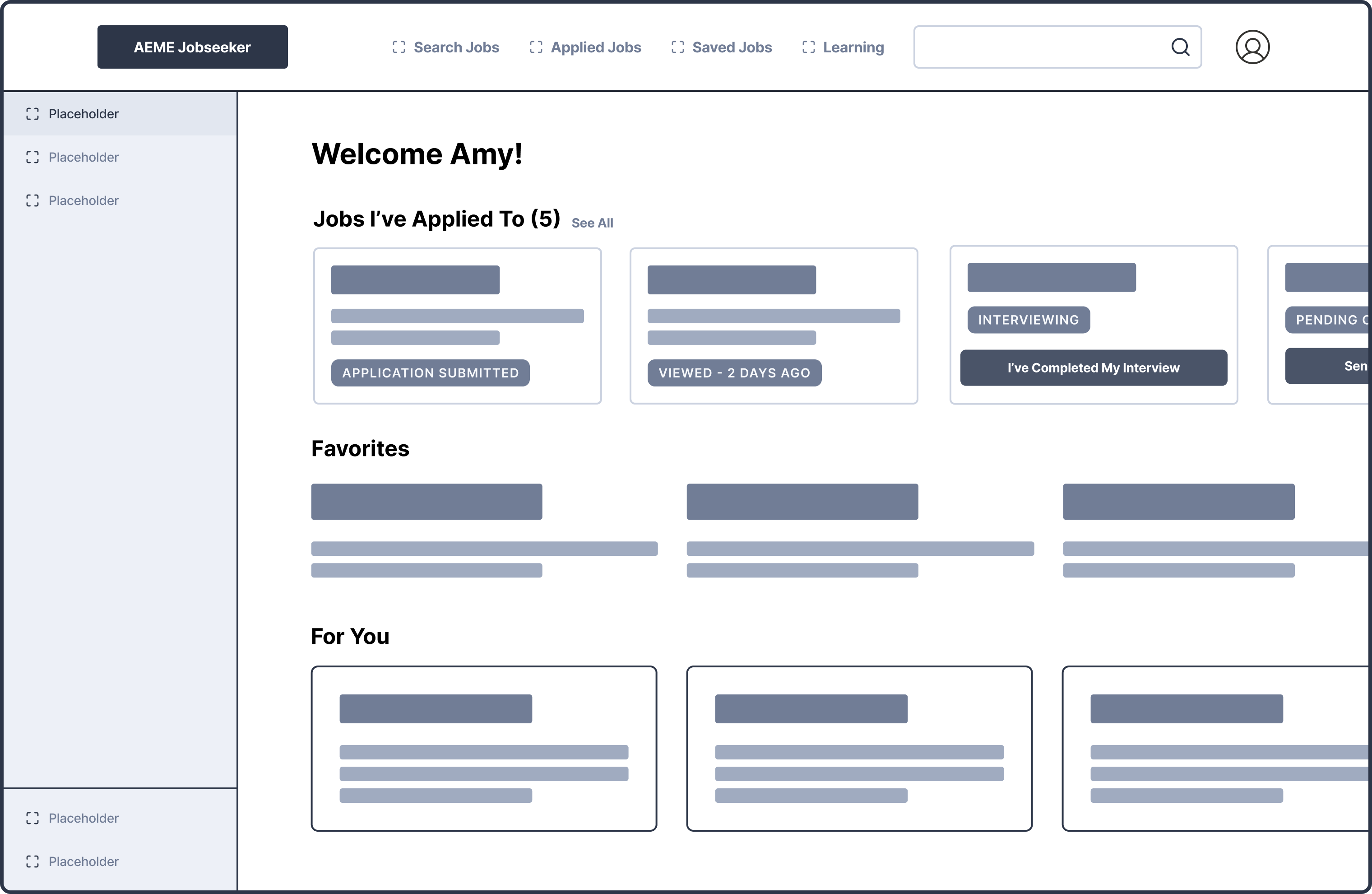Click the I've Completed My Interview button
The image size is (1372, 894).
click(x=1093, y=368)
